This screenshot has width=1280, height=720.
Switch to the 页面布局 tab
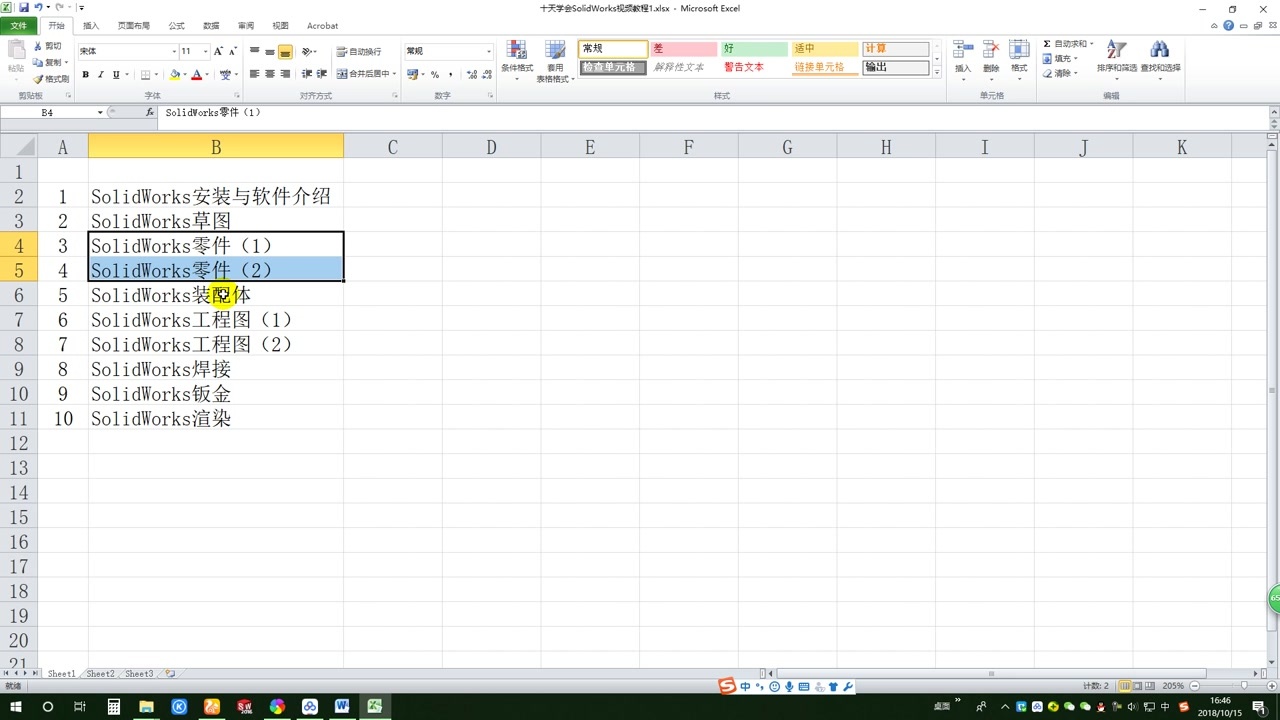click(133, 25)
